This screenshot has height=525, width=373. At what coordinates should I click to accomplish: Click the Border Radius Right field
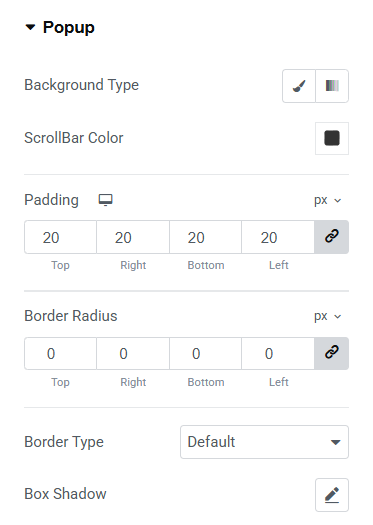pyautogui.click(x=133, y=353)
